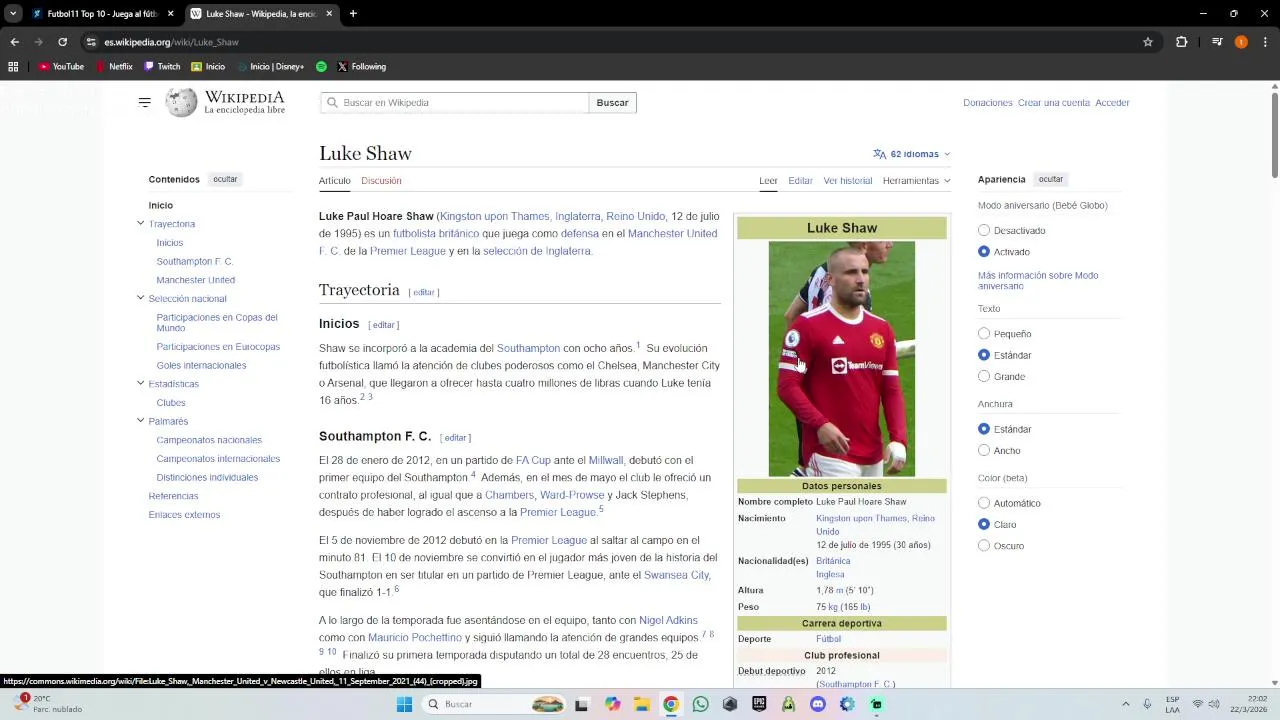This screenshot has height=720, width=1280.
Task: Go back with the browser back arrow
Action: click(14, 42)
